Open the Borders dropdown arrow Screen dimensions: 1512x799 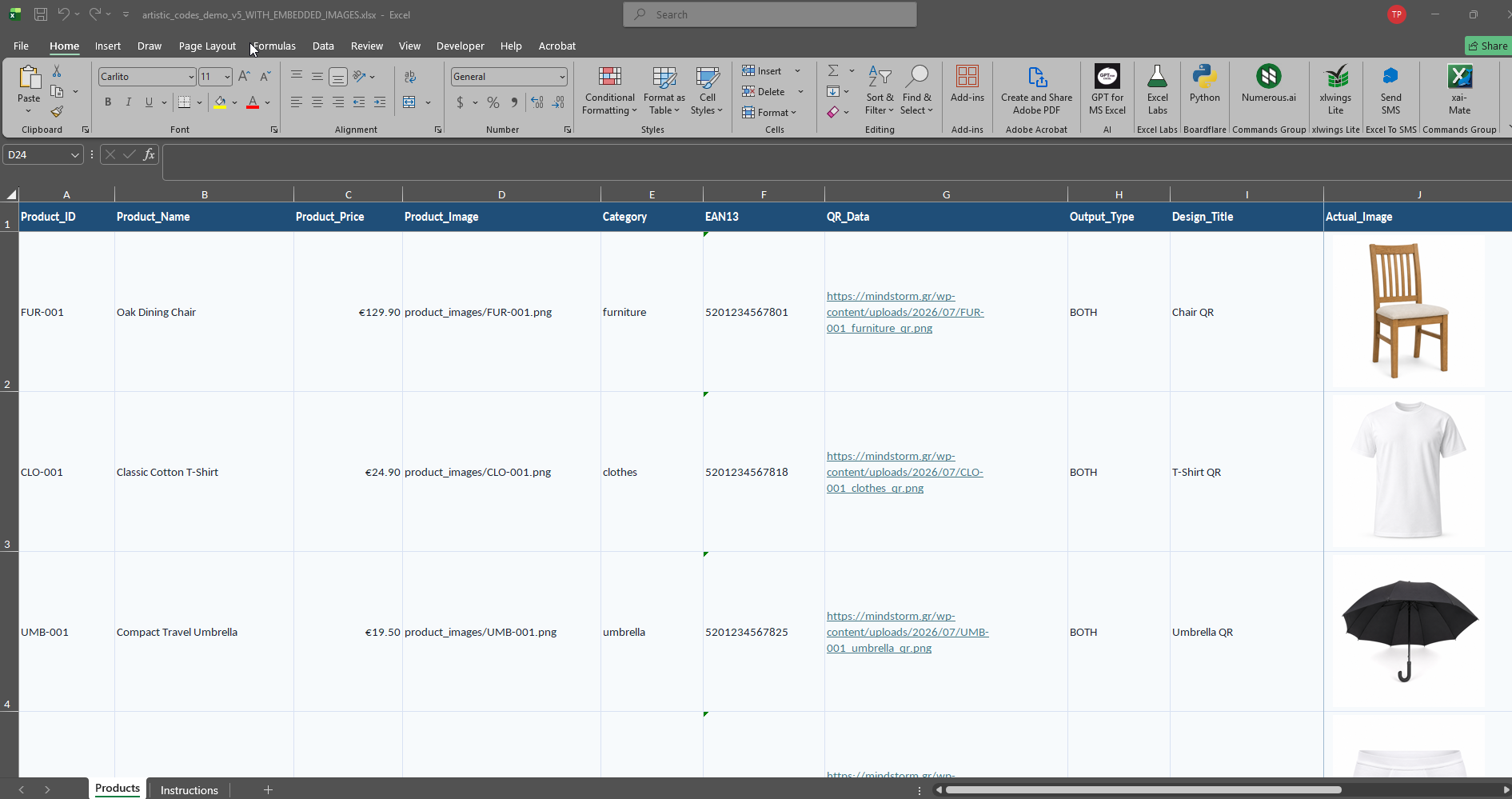[199, 102]
